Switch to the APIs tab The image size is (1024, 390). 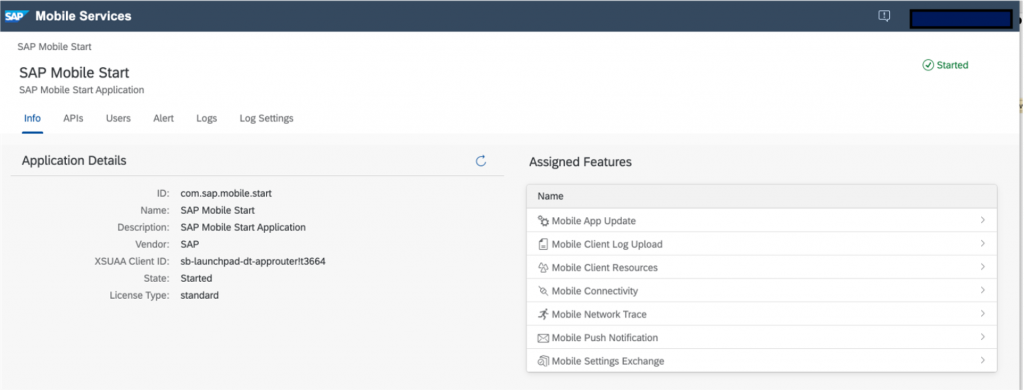[x=73, y=118]
